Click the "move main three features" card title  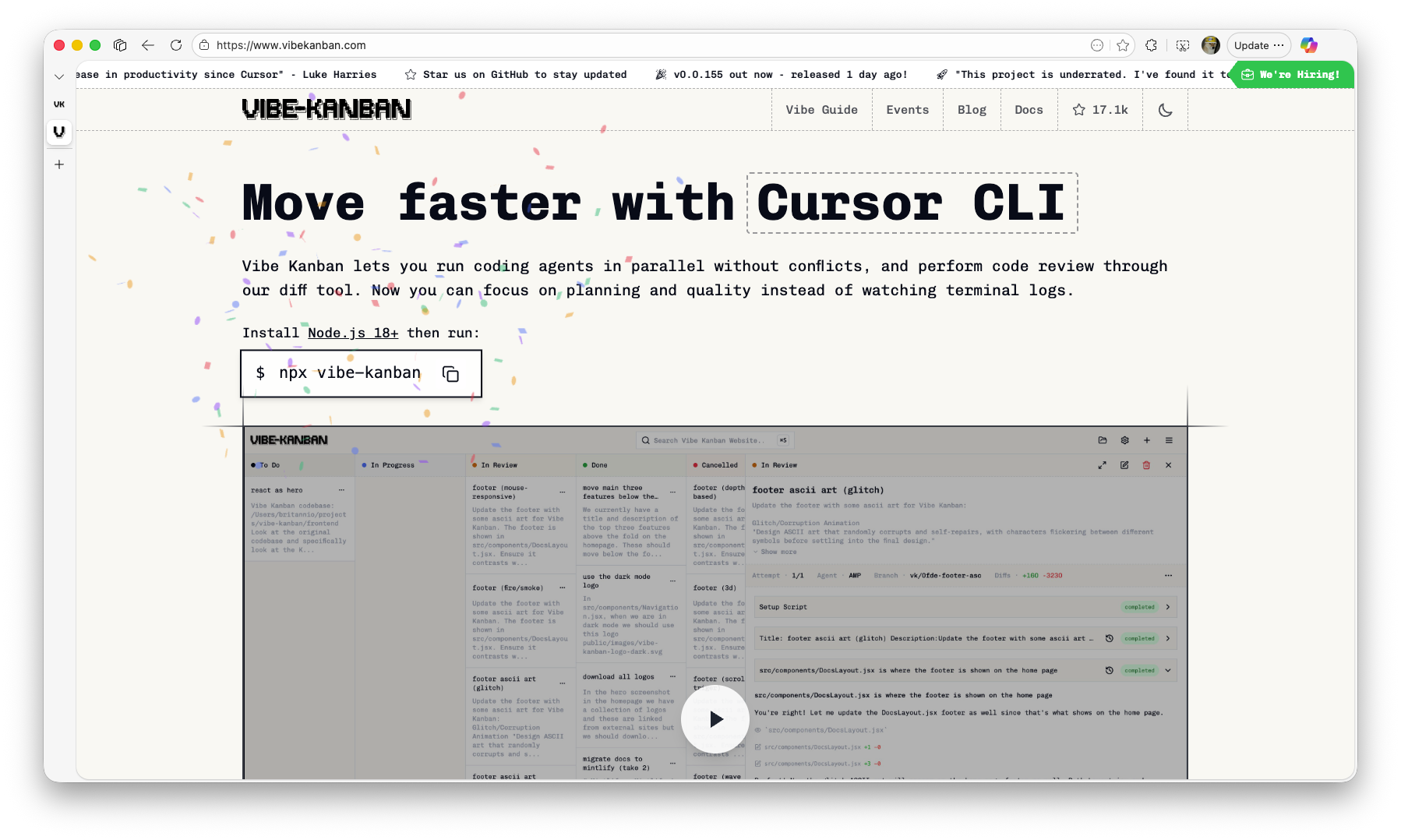point(620,492)
